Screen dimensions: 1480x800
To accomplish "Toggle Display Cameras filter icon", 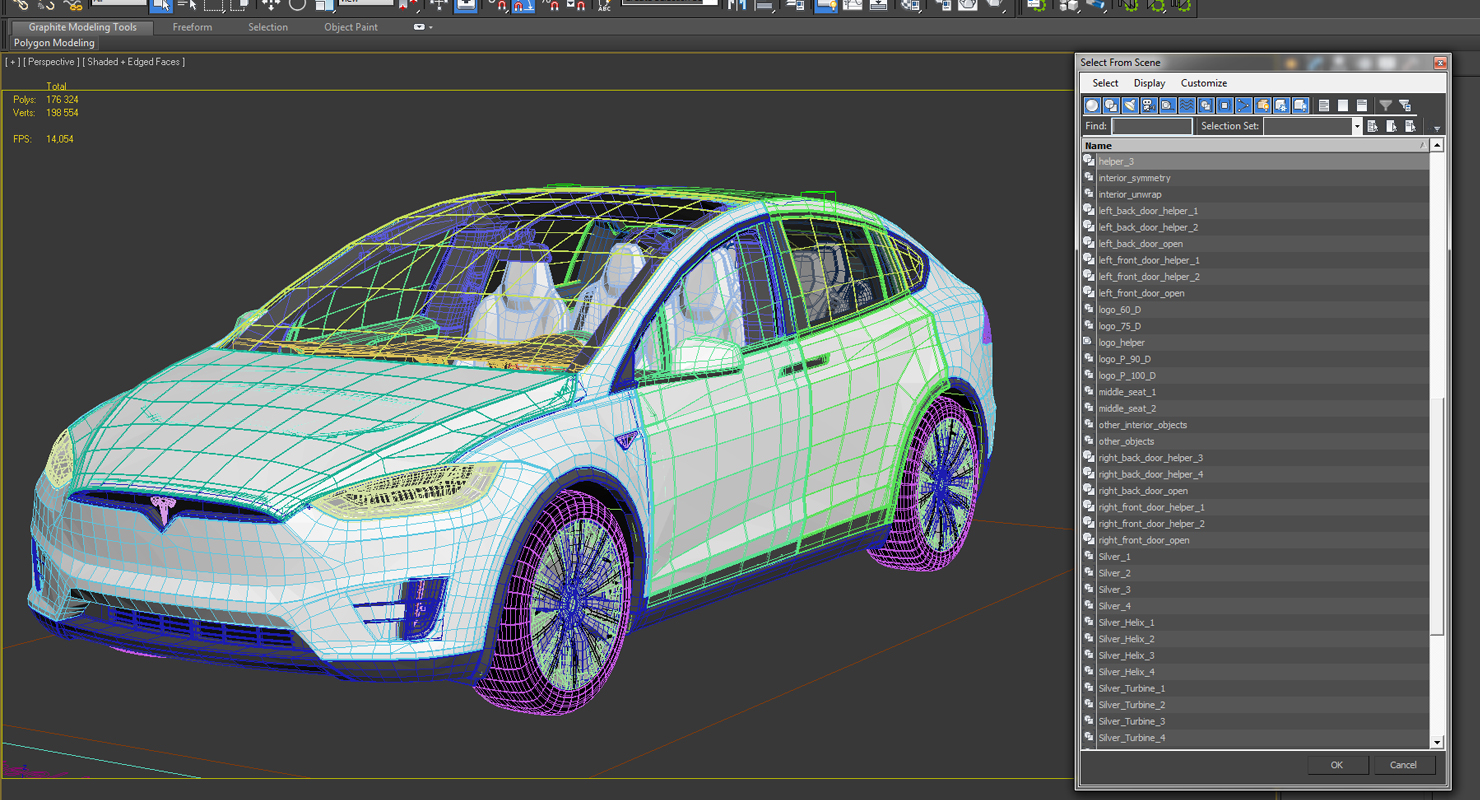I will (1149, 105).
